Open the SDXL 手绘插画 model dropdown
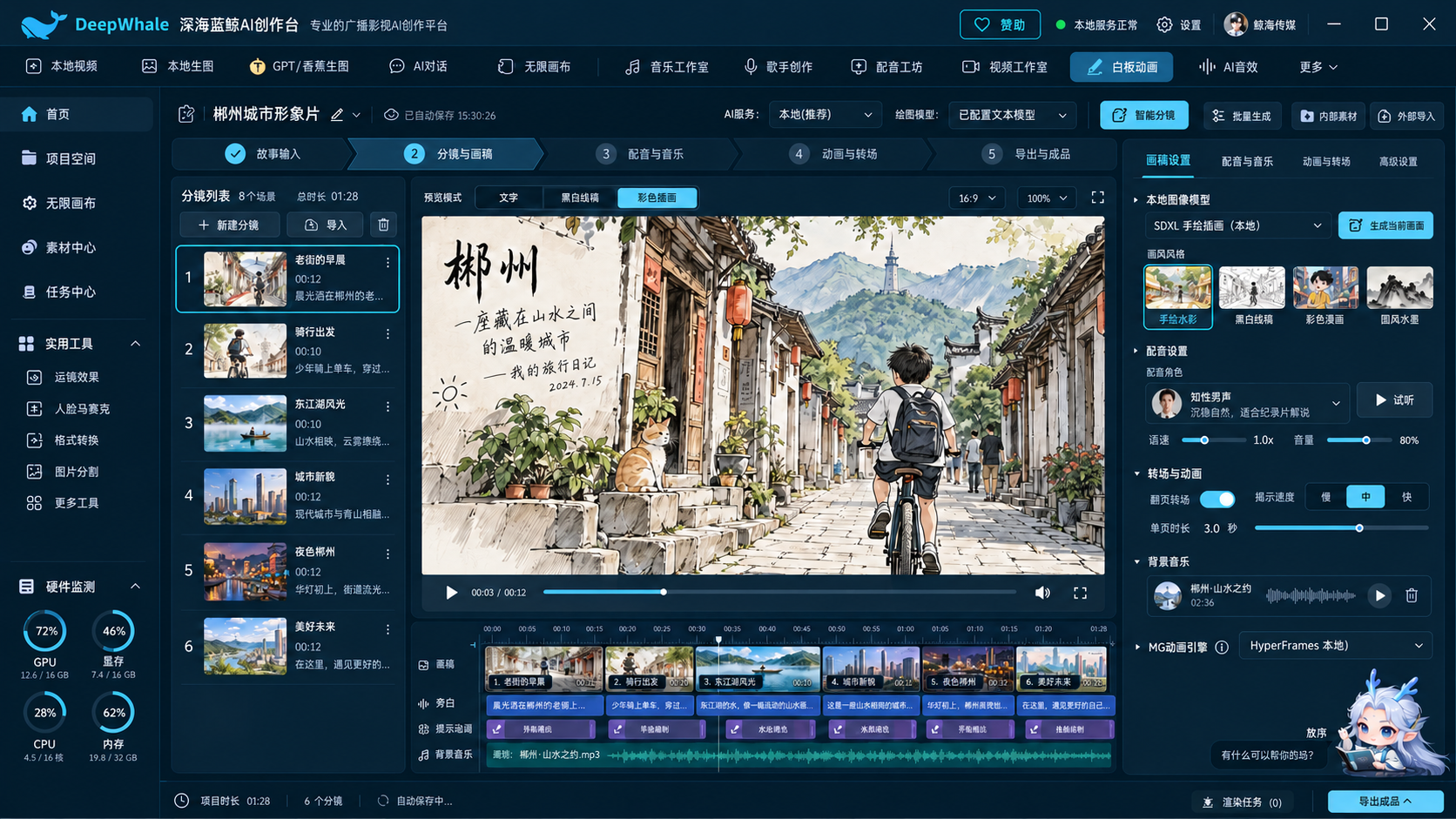 pyautogui.click(x=1237, y=225)
